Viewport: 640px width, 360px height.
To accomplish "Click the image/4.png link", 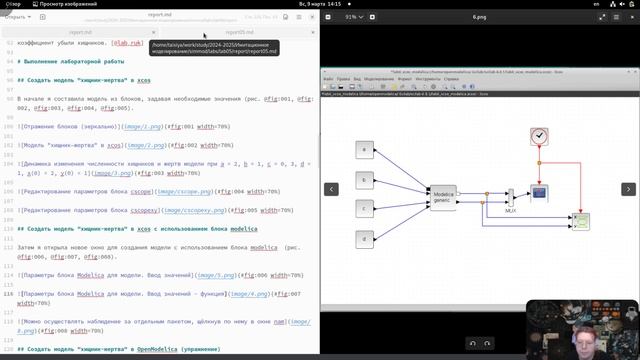I will [x=249, y=294].
